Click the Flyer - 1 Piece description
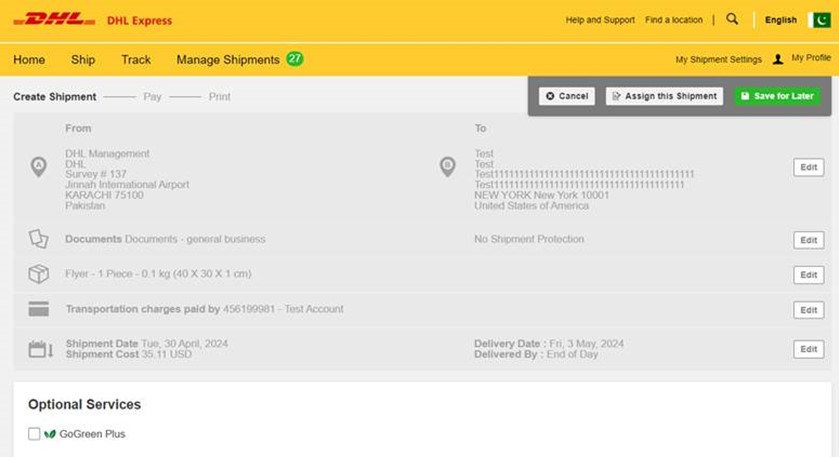 (158, 274)
